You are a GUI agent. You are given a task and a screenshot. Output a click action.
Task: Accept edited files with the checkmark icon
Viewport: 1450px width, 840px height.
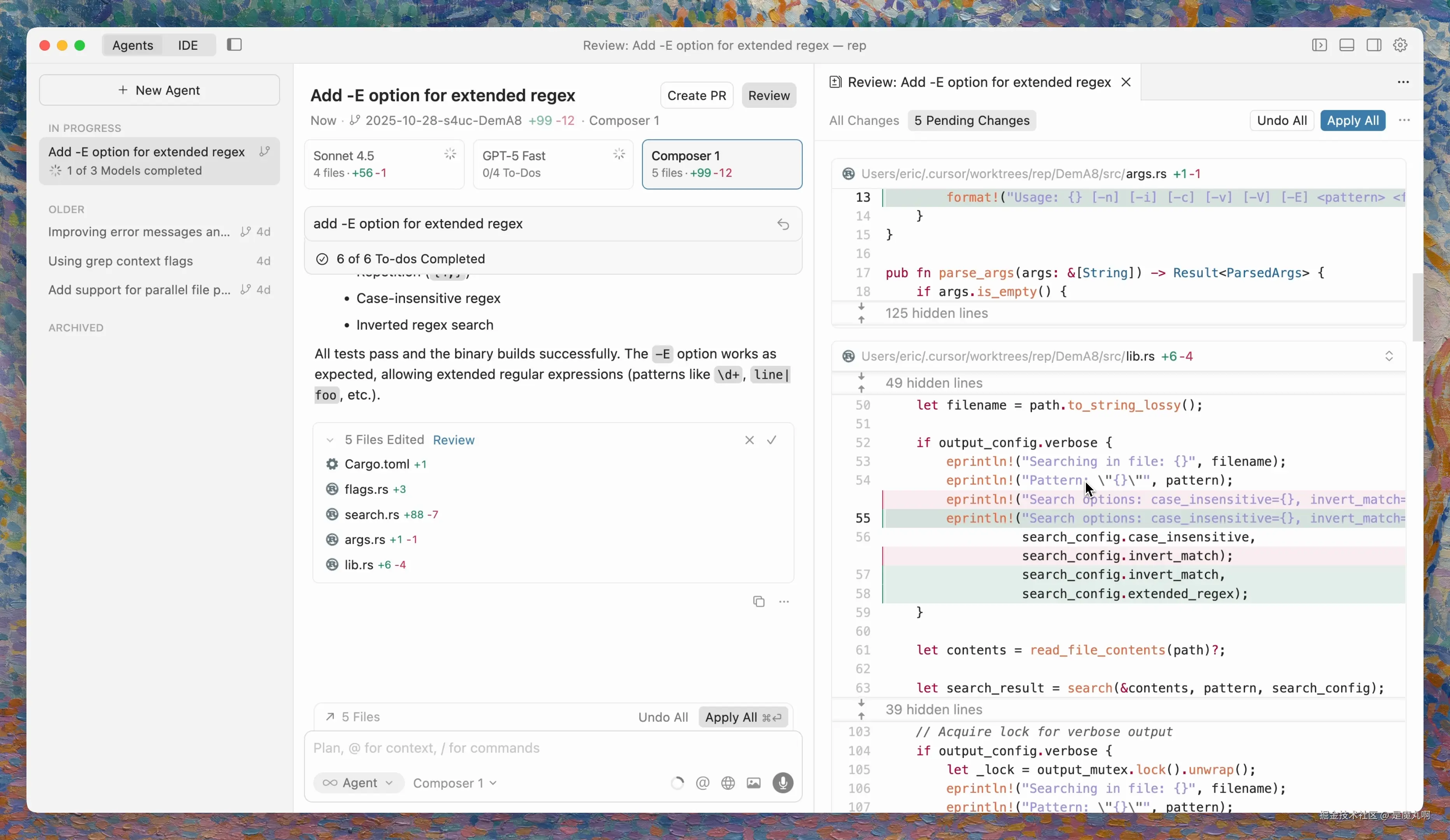coord(771,439)
